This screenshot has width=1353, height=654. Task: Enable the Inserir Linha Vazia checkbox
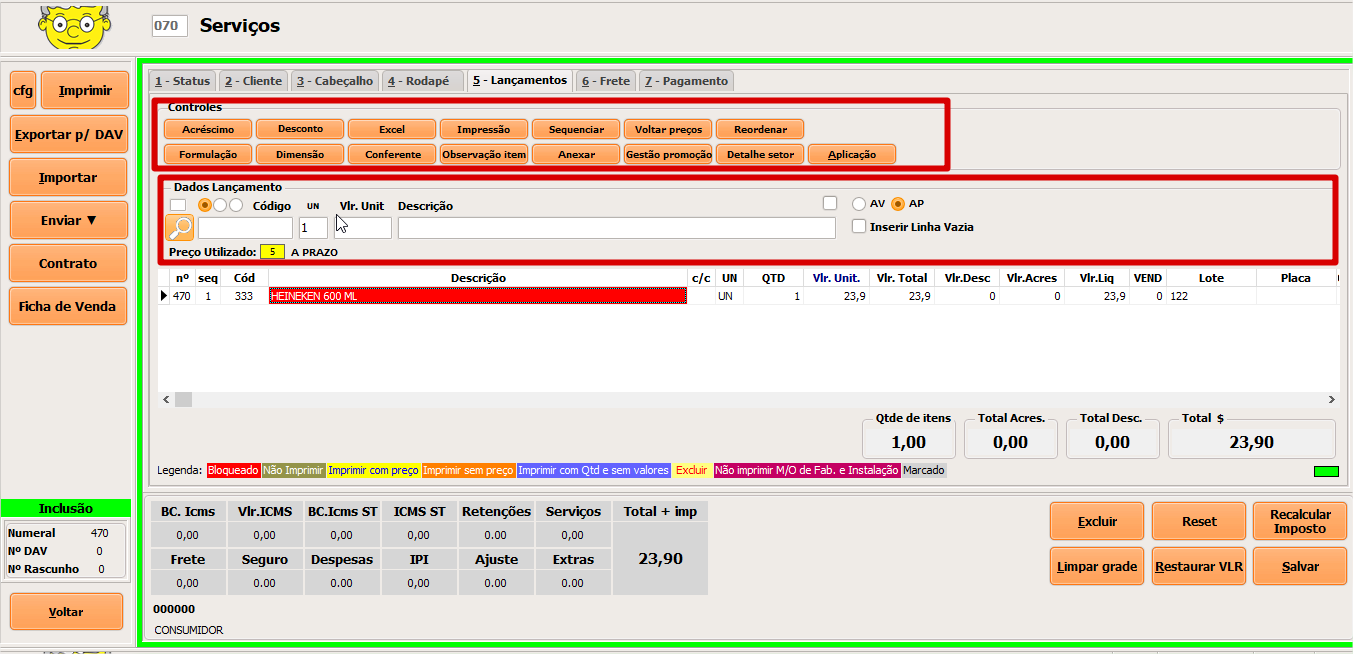[x=859, y=227]
